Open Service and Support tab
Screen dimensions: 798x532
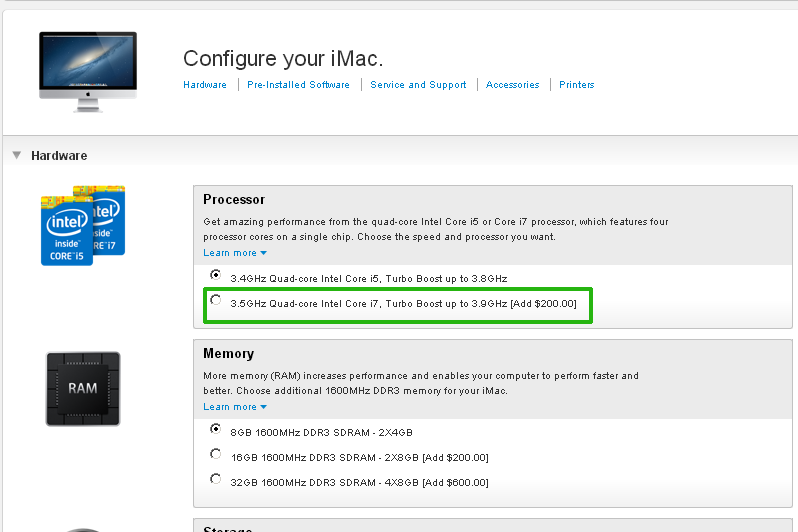pyautogui.click(x=418, y=85)
